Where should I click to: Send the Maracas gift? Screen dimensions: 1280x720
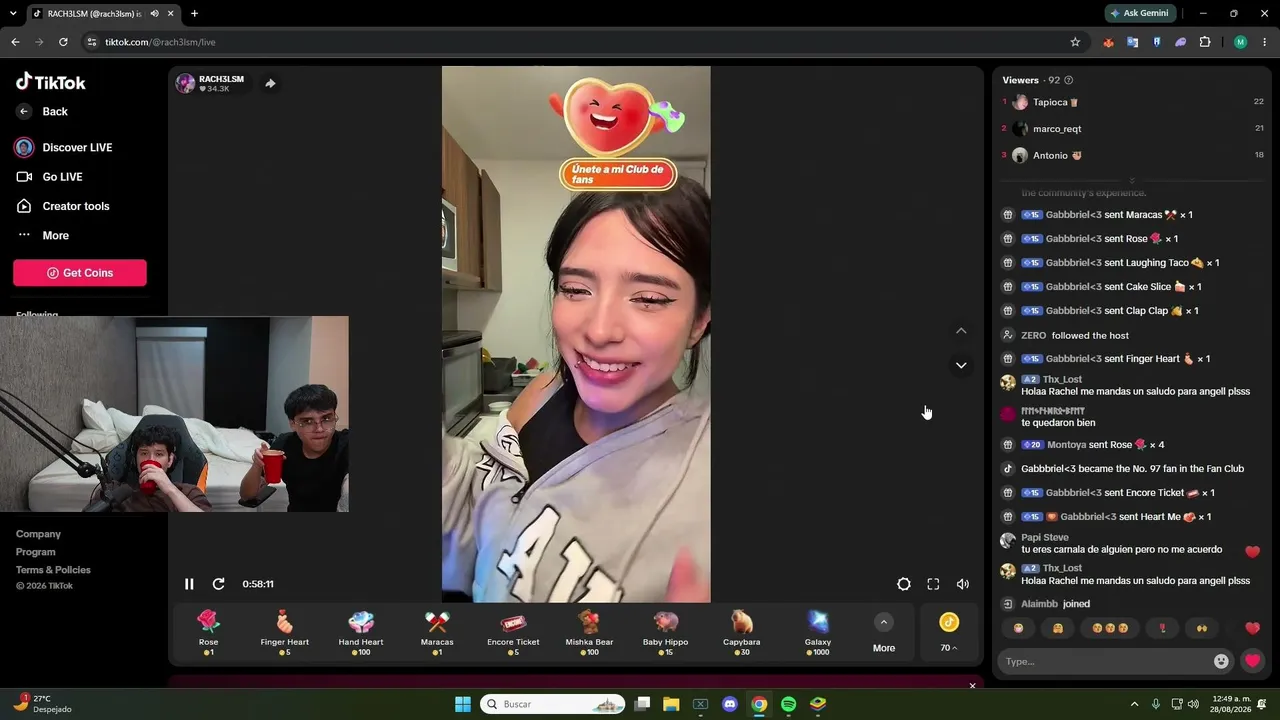(x=437, y=633)
